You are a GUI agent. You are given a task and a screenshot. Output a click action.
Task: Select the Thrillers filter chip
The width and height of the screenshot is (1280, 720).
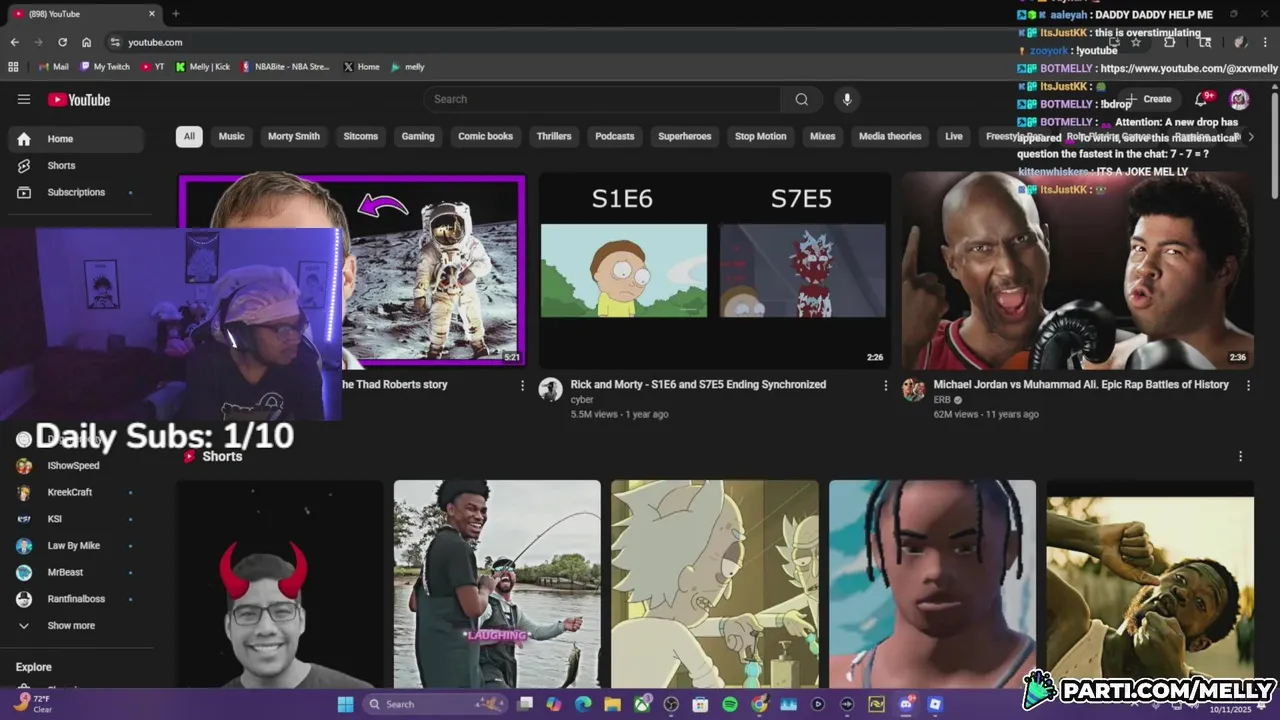click(x=554, y=136)
